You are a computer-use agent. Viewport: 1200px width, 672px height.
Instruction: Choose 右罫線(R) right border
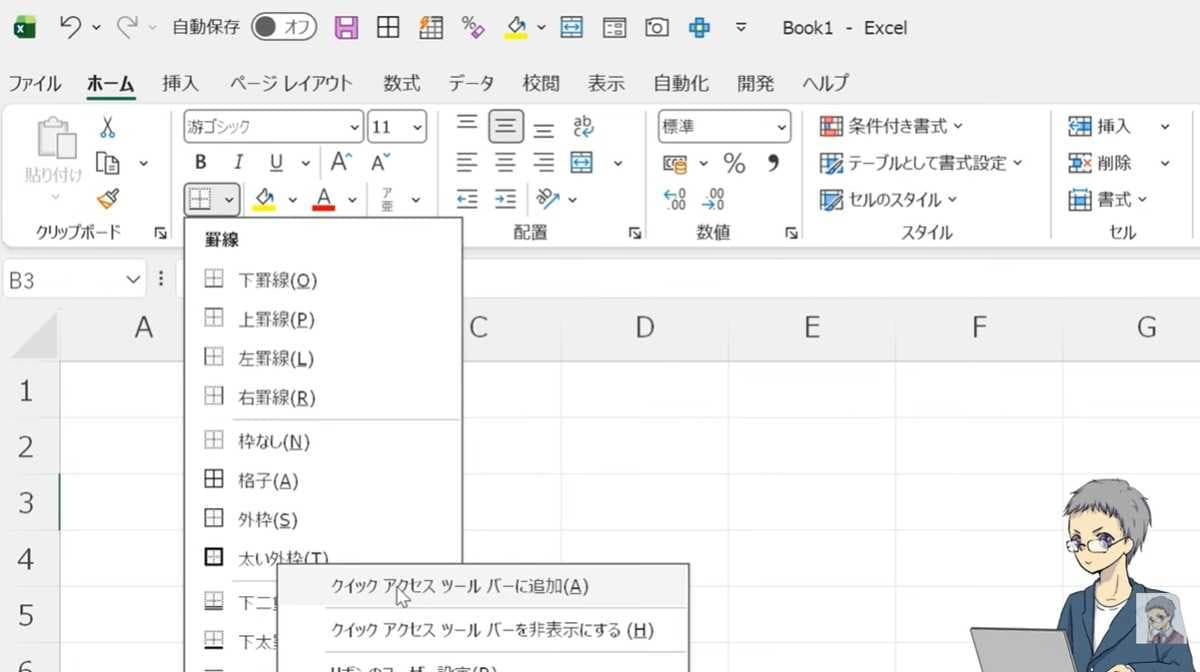(x=322, y=397)
